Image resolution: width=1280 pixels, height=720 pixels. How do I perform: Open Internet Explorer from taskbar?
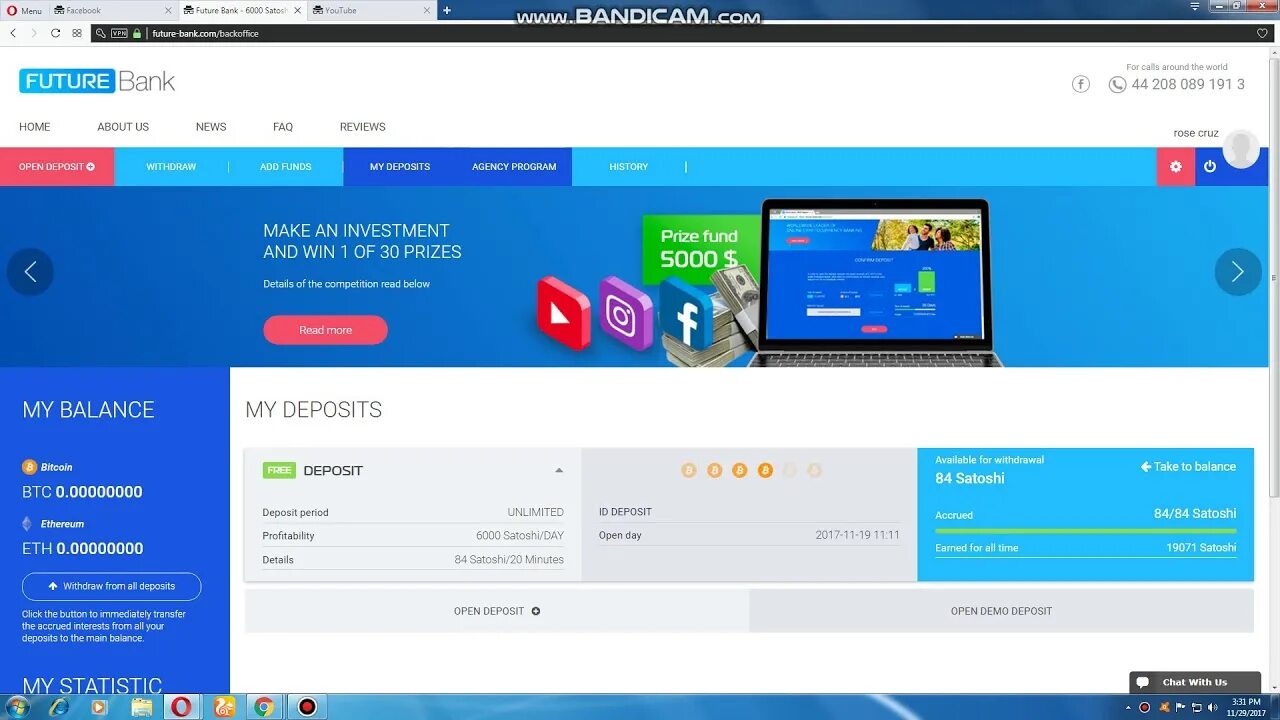(59, 707)
